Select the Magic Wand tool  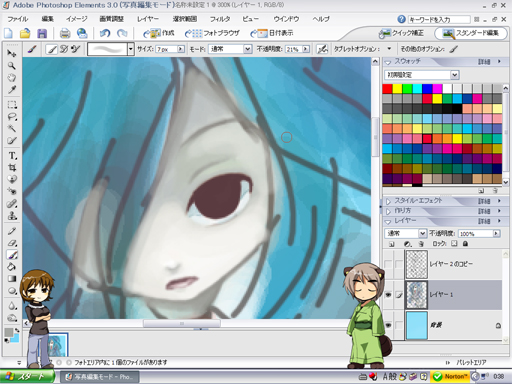pyautogui.click(x=12, y=129)
